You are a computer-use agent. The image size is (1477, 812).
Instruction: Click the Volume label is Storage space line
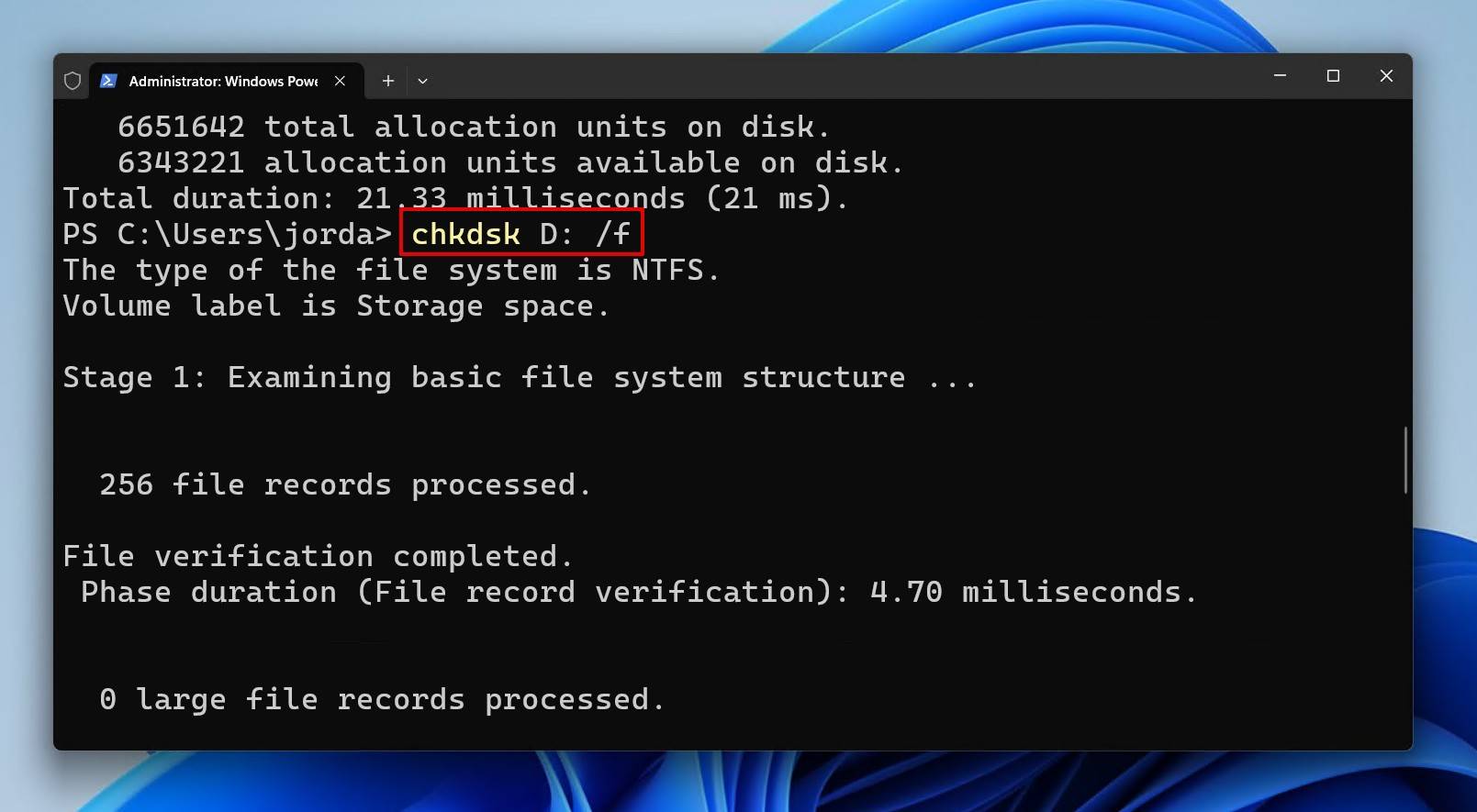coord(335,306)
